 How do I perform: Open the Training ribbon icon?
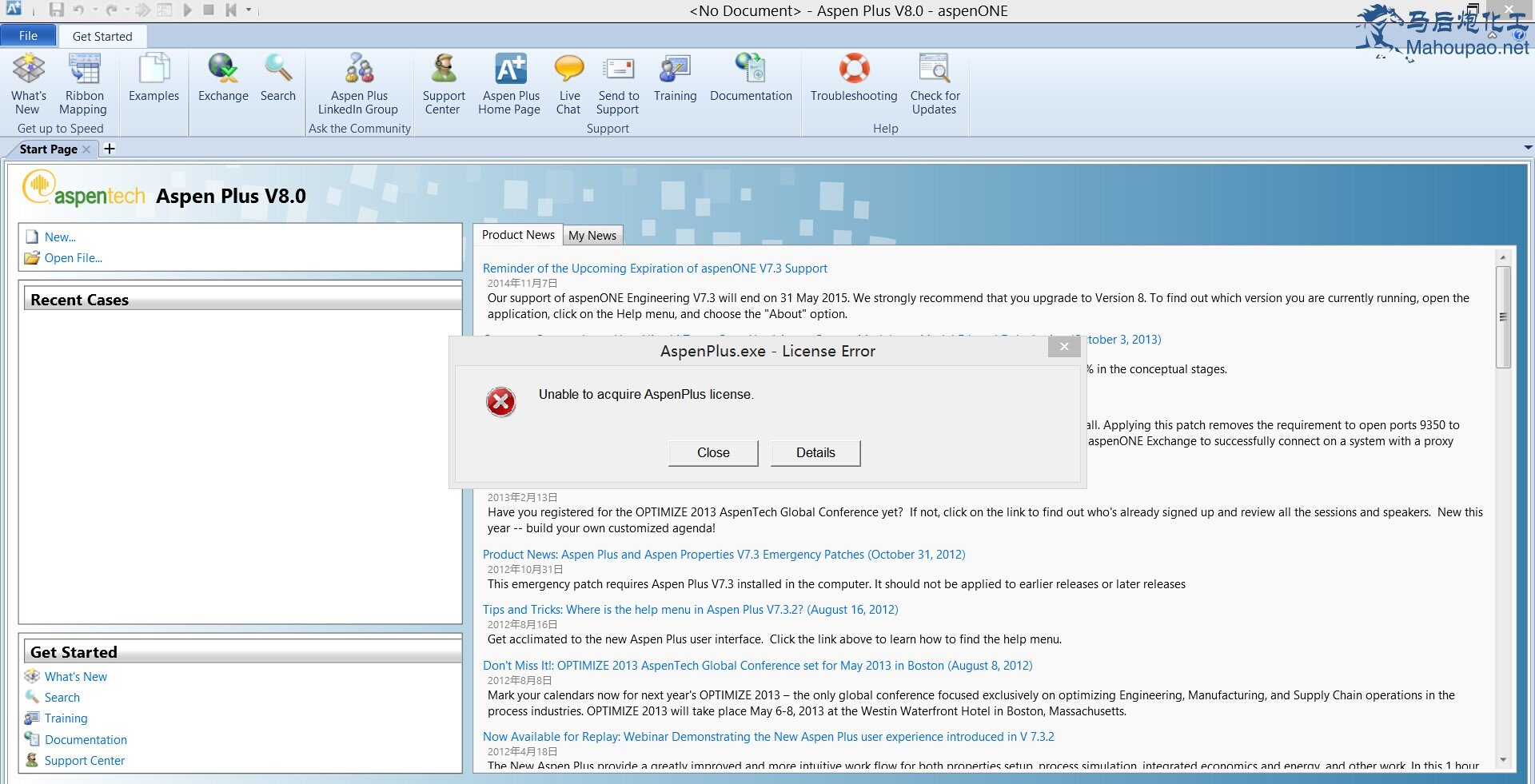point(675,78)
